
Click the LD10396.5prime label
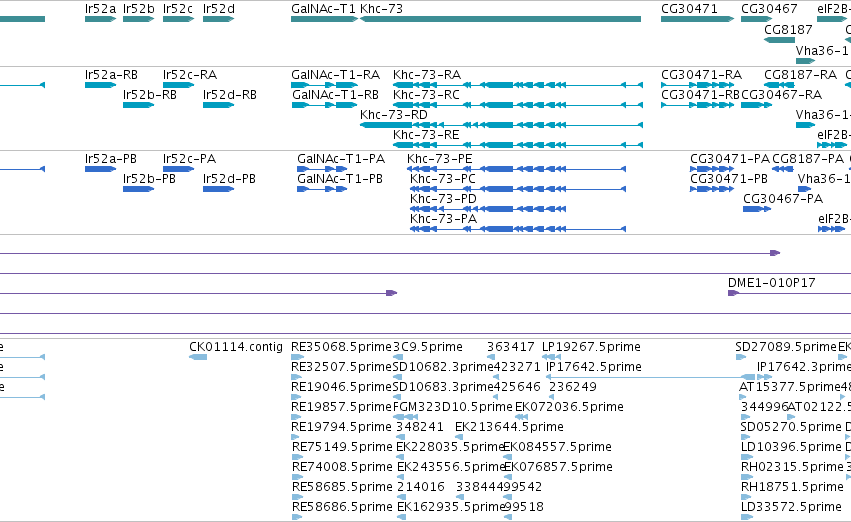click(791, 447)
